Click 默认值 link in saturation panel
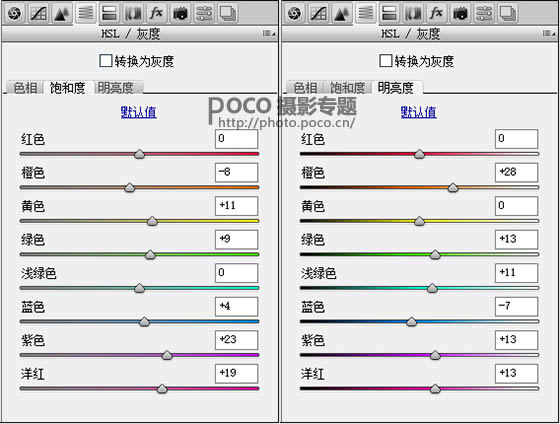 pos(139,112)
